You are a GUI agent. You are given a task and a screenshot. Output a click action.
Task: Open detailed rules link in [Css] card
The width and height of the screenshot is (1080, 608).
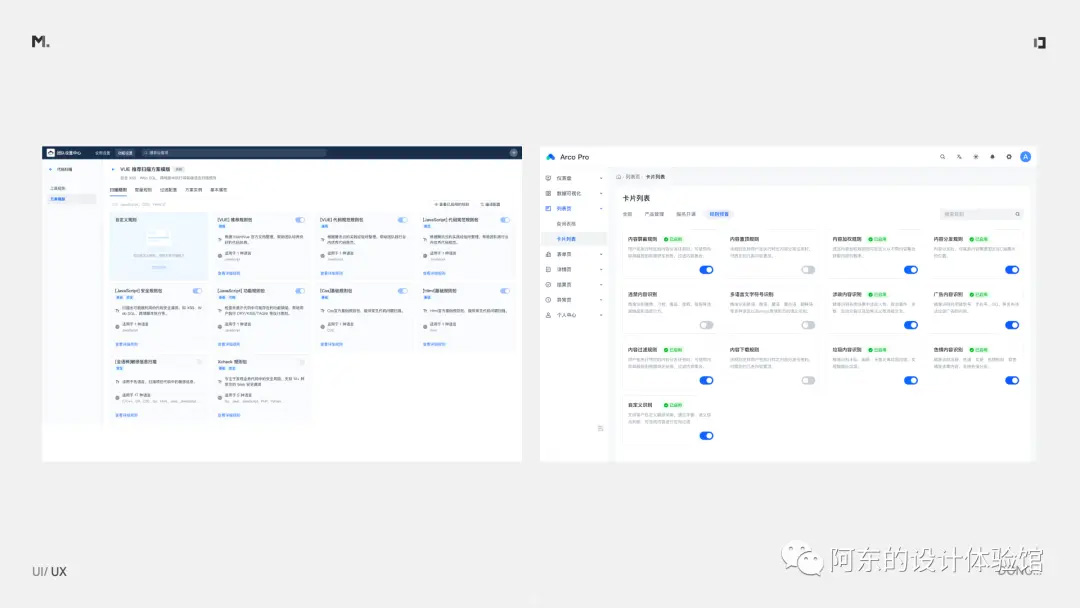point(331,344)
